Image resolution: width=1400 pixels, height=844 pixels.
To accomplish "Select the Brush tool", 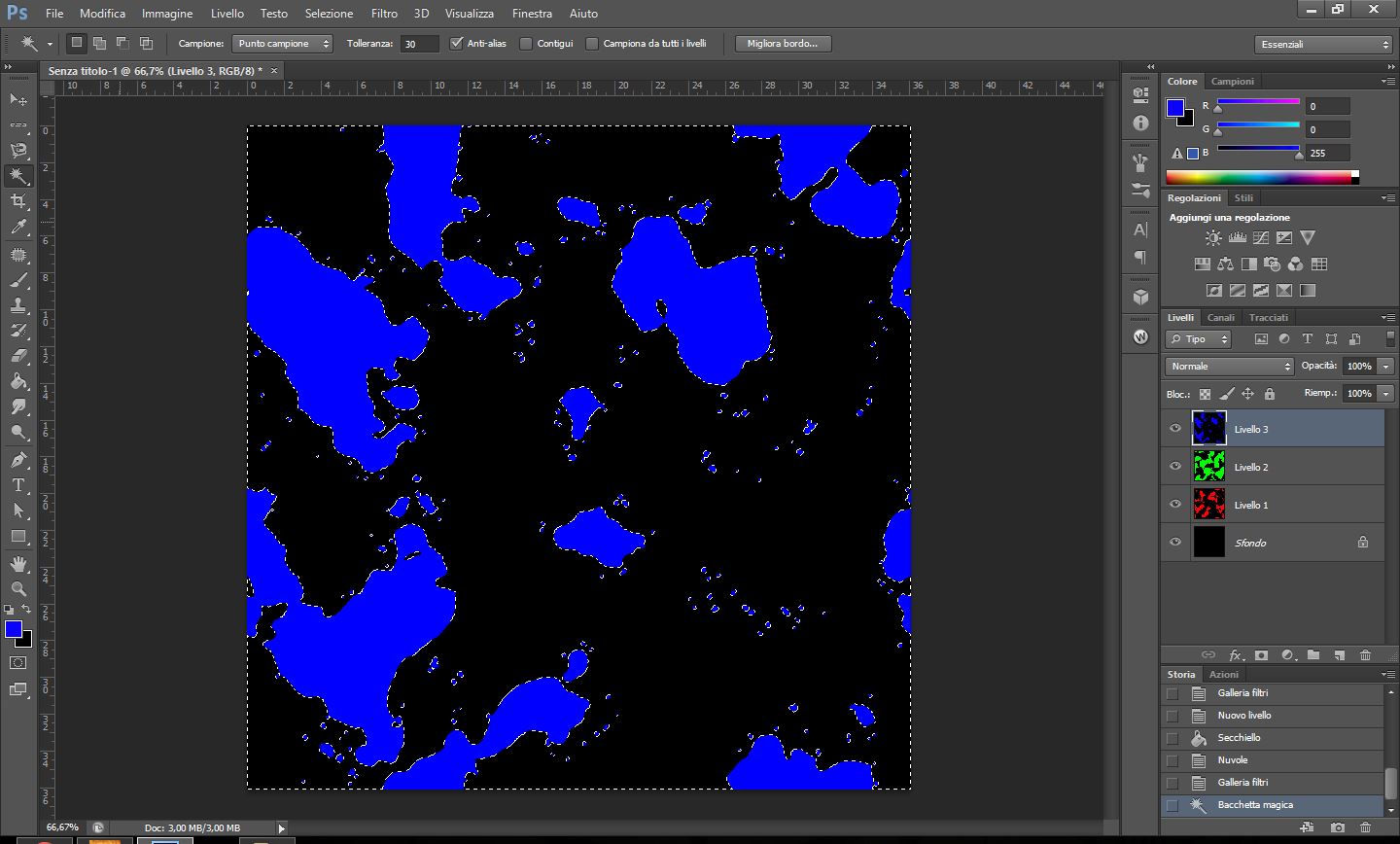I will [x=18, y=281].
